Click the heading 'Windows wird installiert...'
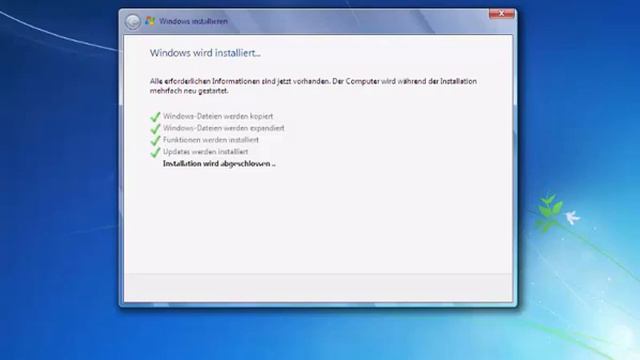The image size is (640, 360). [x=205, y=53]
